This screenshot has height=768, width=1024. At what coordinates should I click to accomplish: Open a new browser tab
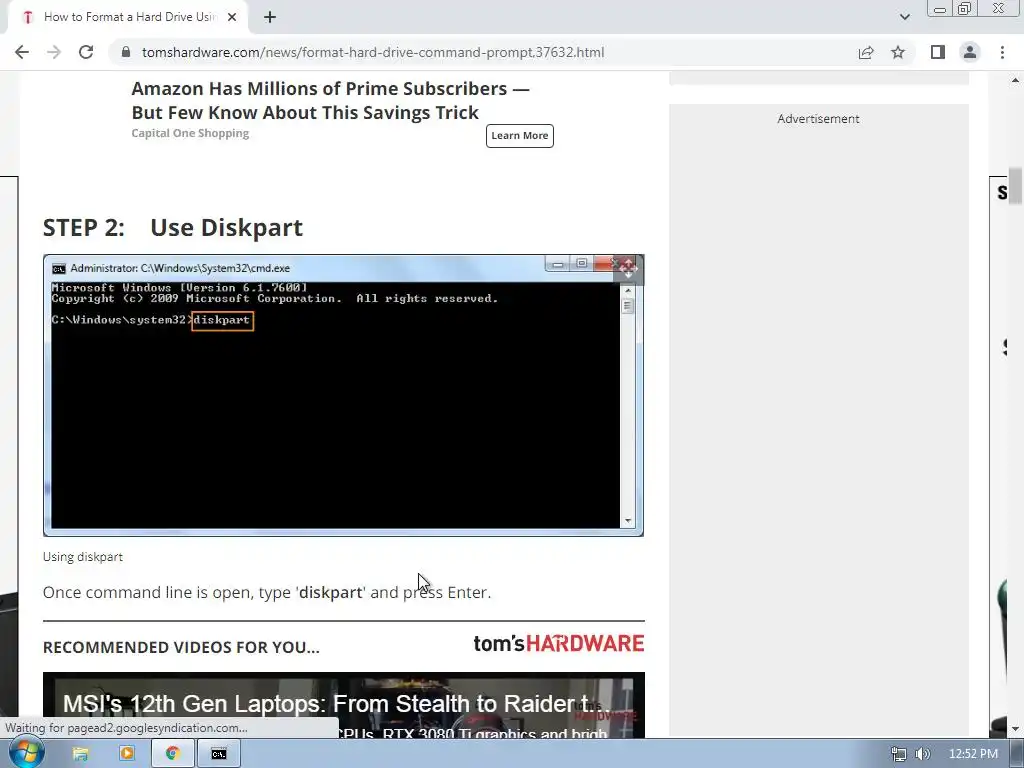pyautogui.click(x=270, y=17)
